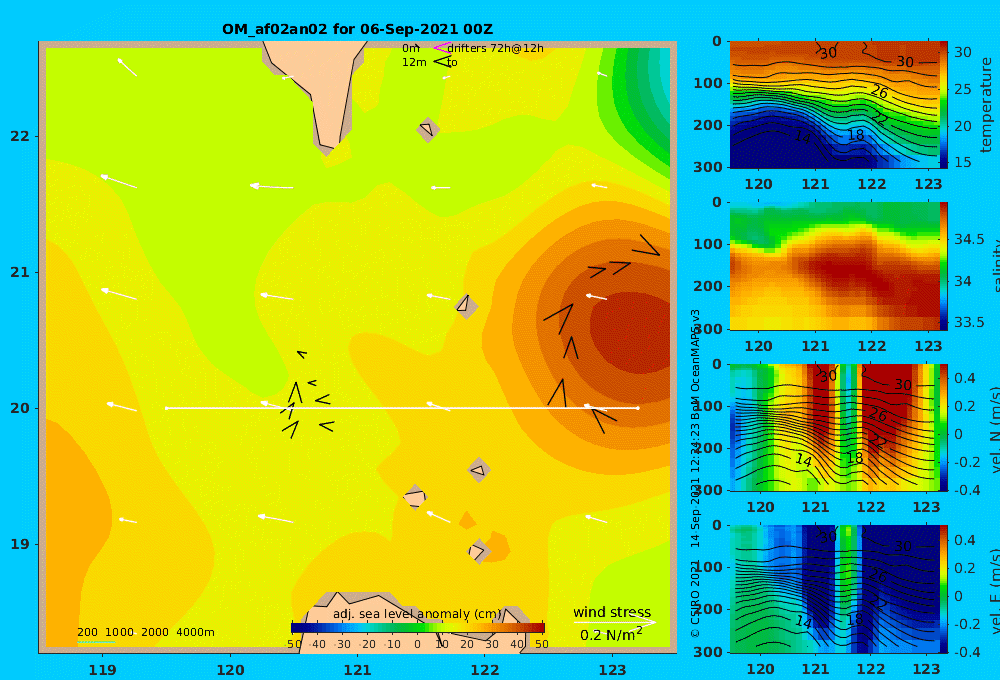
Task: Click the '12m' legend label
Action: click(414, 63)
